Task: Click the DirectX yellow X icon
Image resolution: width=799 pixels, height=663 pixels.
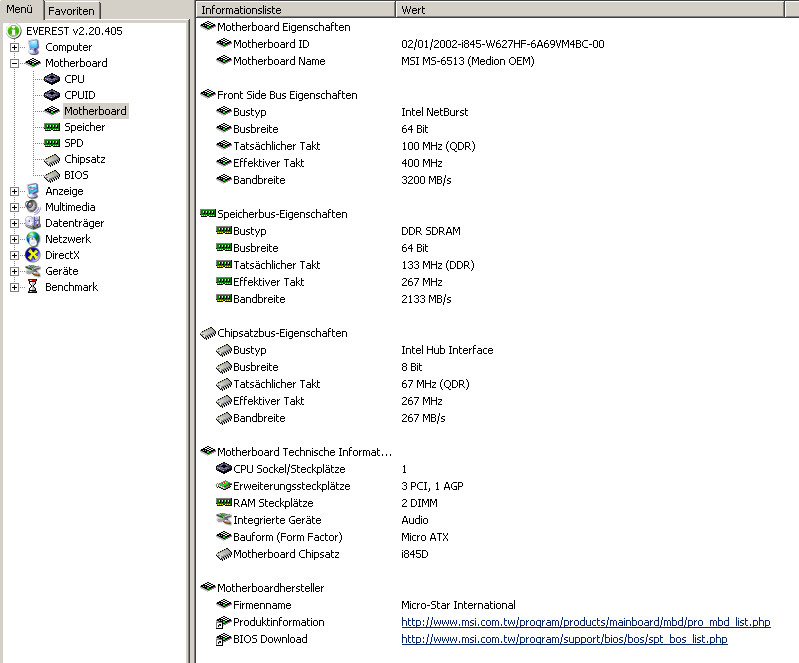Action: [33, 255]
